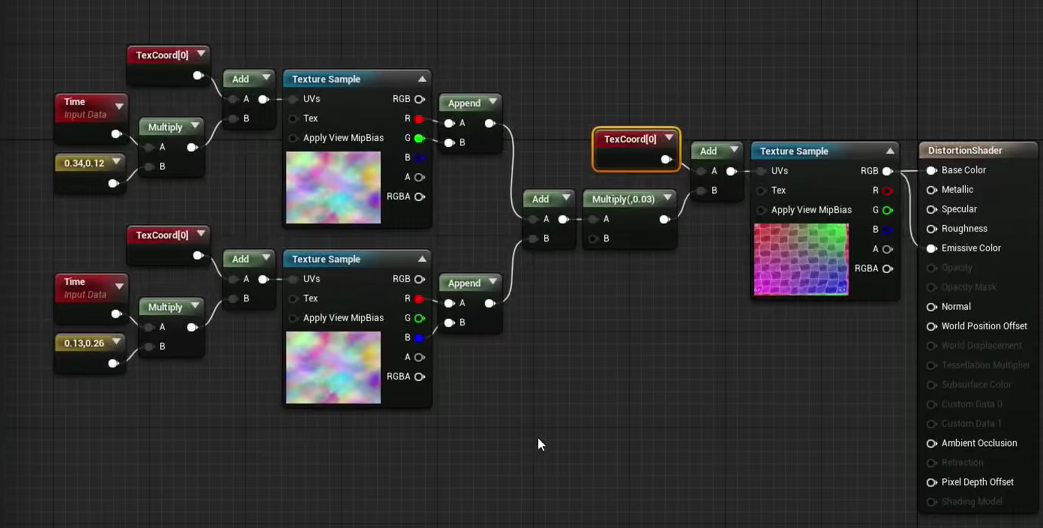Click the Specular input pin on DistortionShader

click(x=931, y=209)
